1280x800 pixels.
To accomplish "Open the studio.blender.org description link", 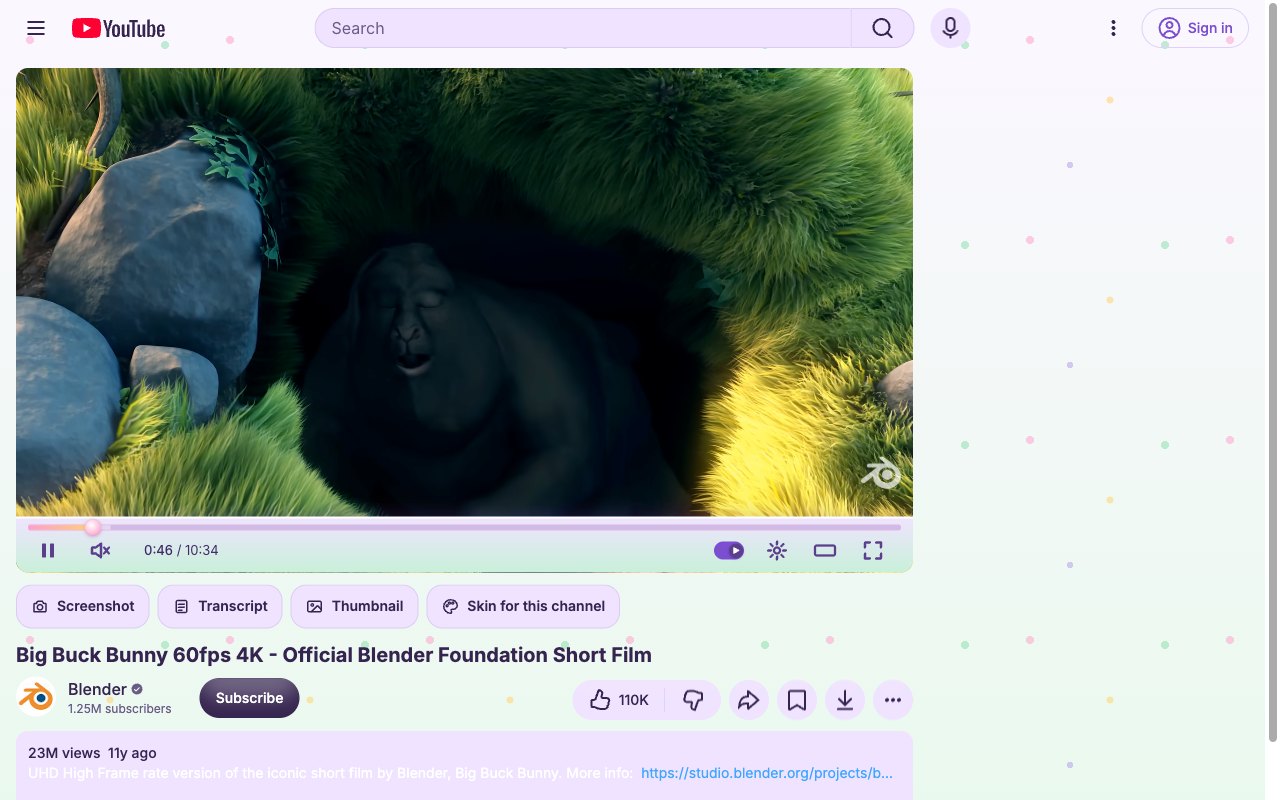I will 767,773.
